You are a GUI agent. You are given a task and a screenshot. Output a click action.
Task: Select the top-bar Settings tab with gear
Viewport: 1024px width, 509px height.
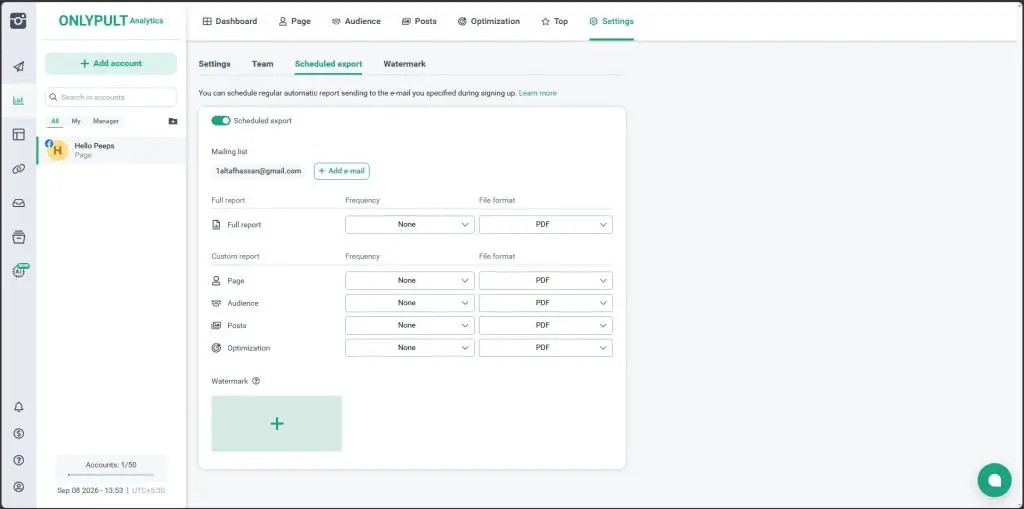611,21
